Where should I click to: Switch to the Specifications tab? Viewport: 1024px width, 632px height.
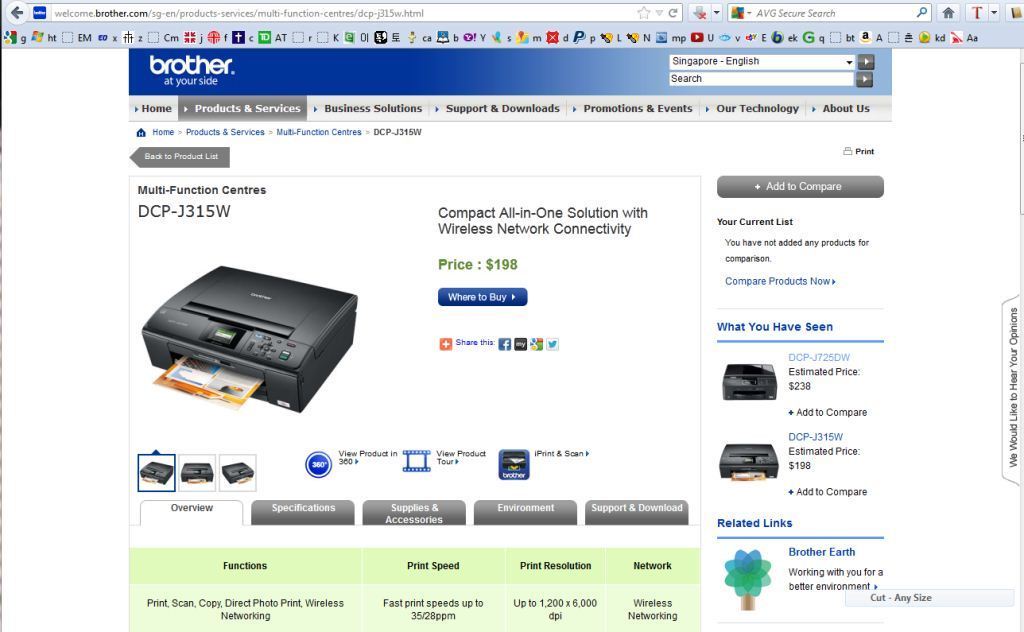pos(303,513)
